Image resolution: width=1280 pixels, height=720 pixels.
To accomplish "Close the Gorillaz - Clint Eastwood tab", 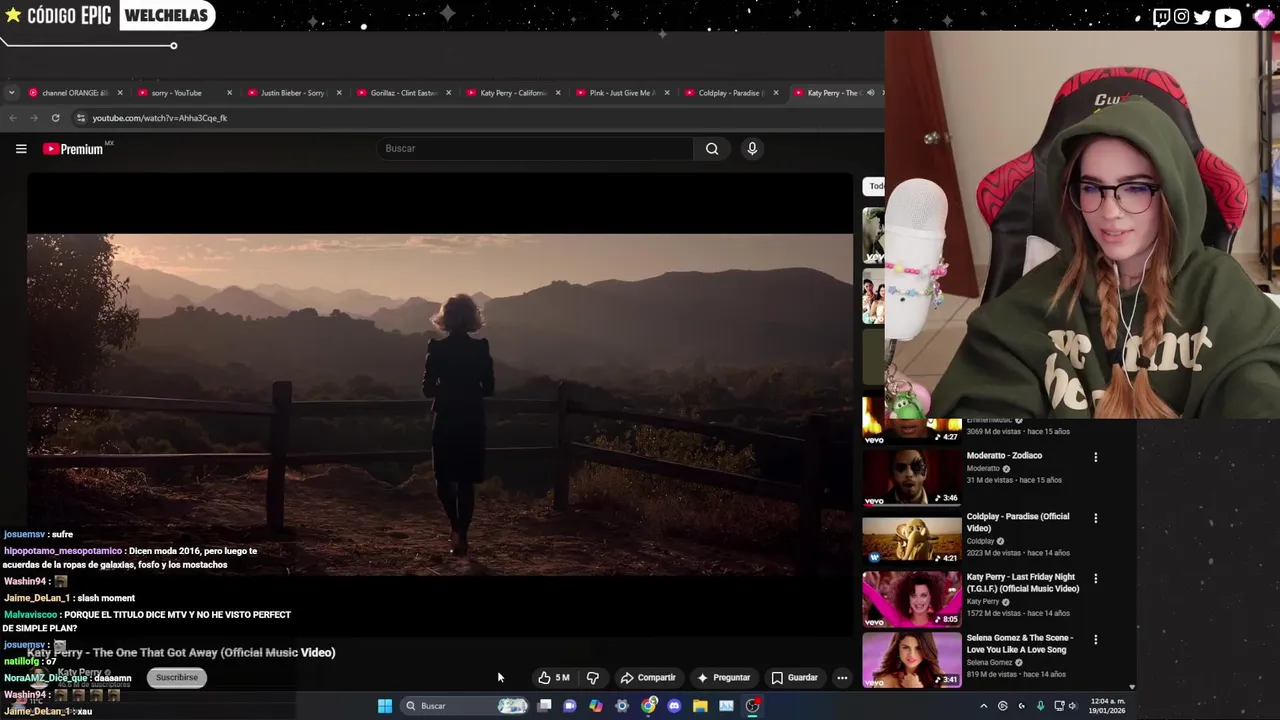I will point(448,93).
